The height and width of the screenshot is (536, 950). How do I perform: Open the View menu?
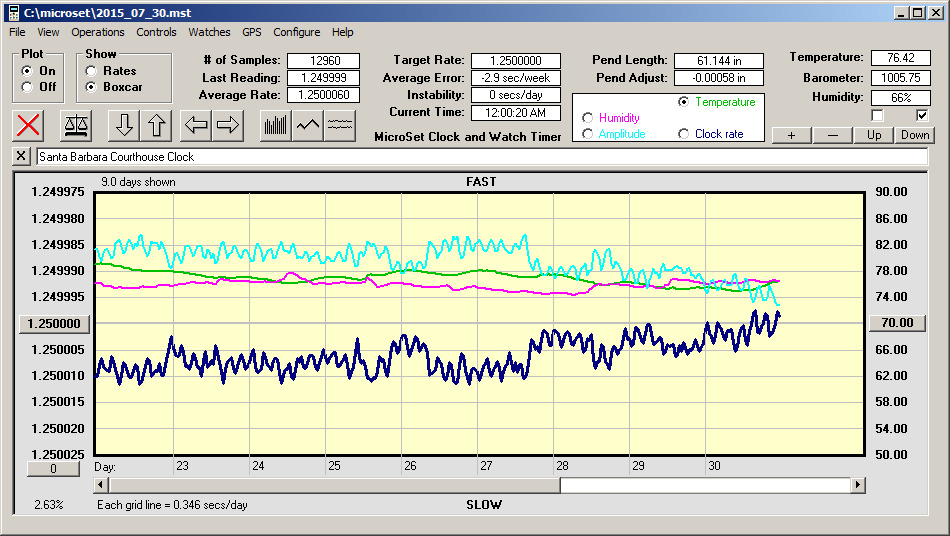pyautogui.click(x=48, y=32)
